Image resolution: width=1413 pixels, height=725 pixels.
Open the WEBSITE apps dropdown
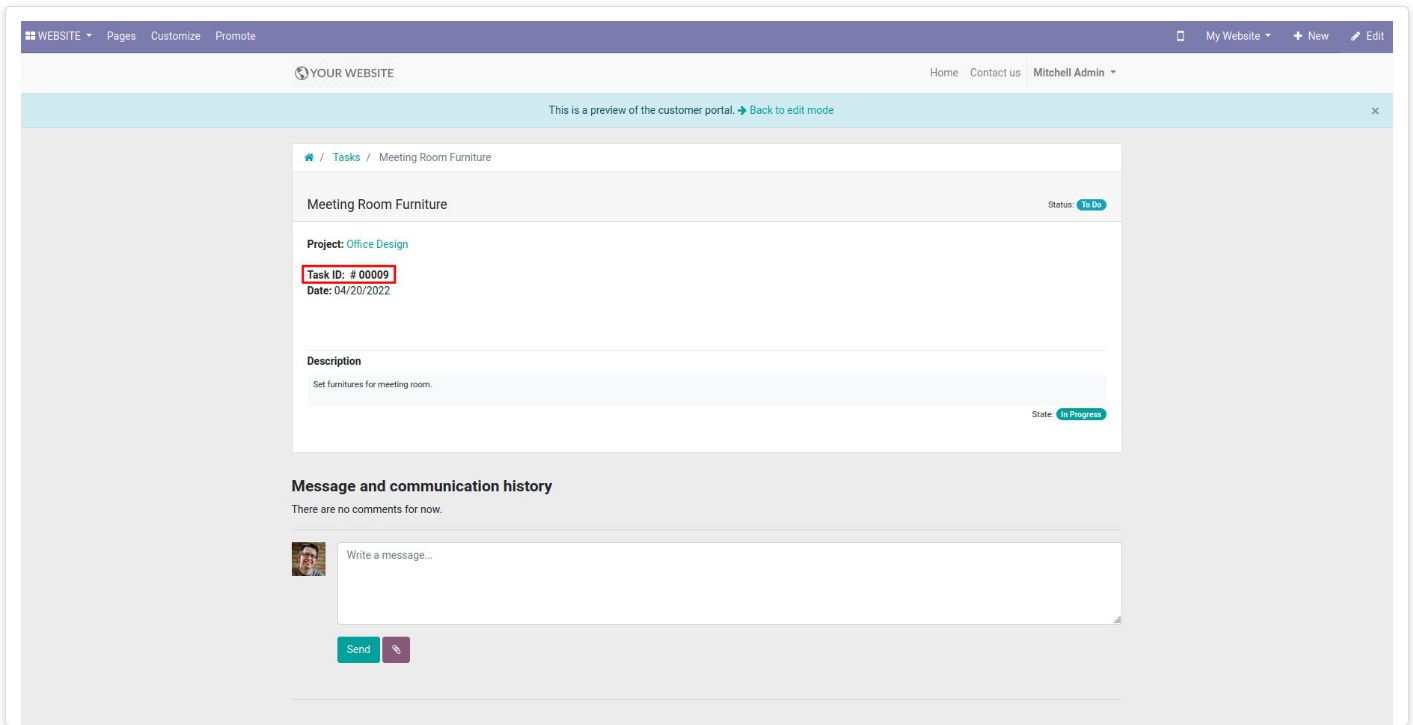[x=59, y=36]
